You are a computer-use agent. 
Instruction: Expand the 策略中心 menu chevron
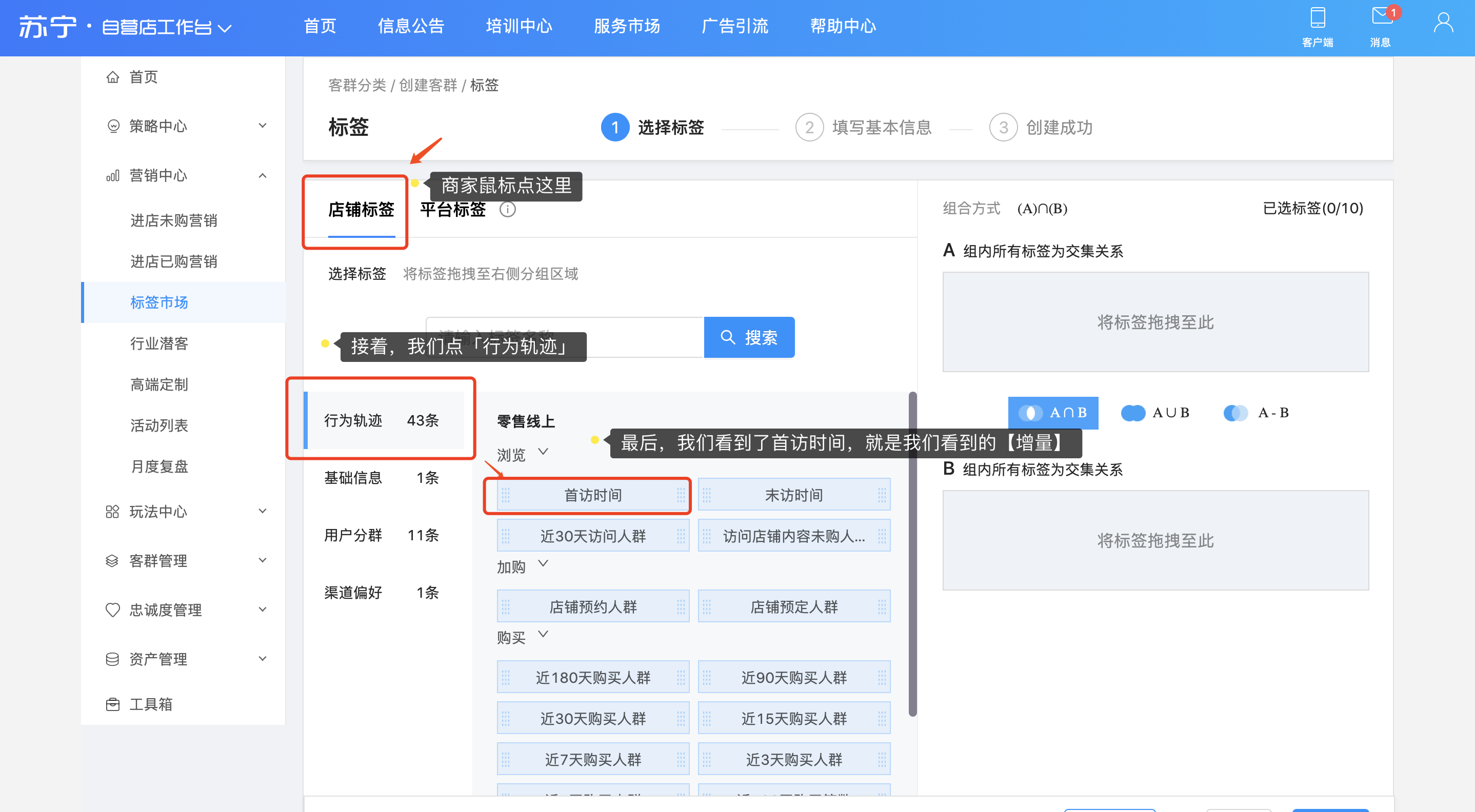(x=263, y=125)
